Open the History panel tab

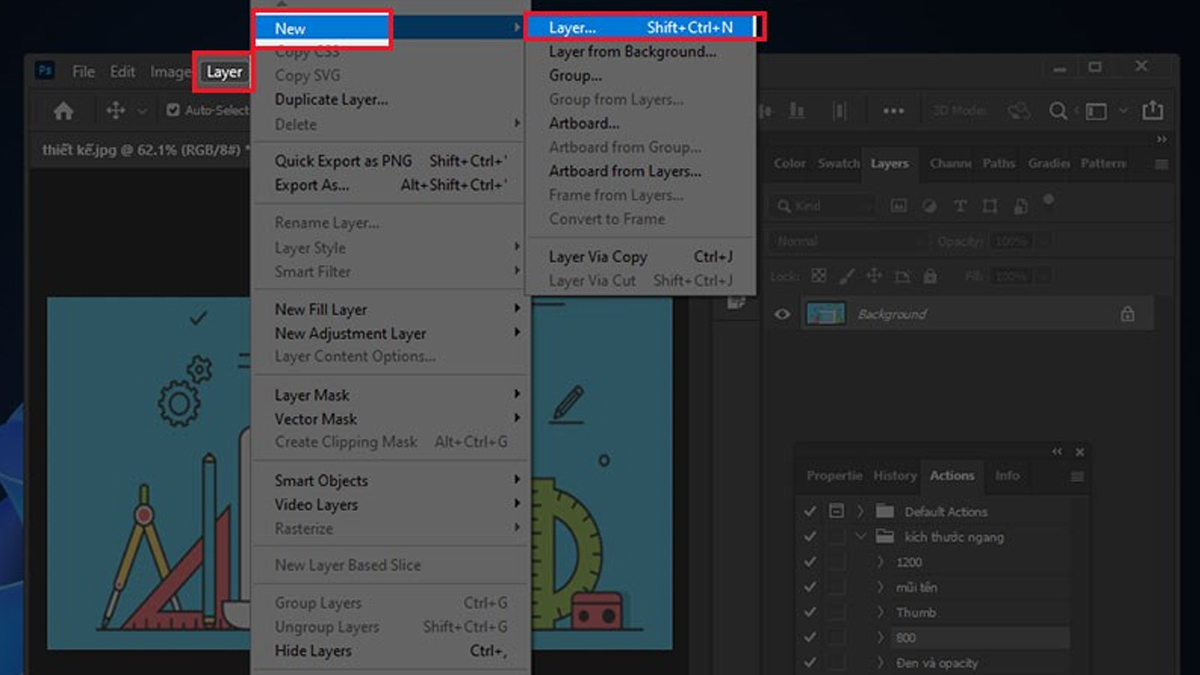tap(894, 476)
